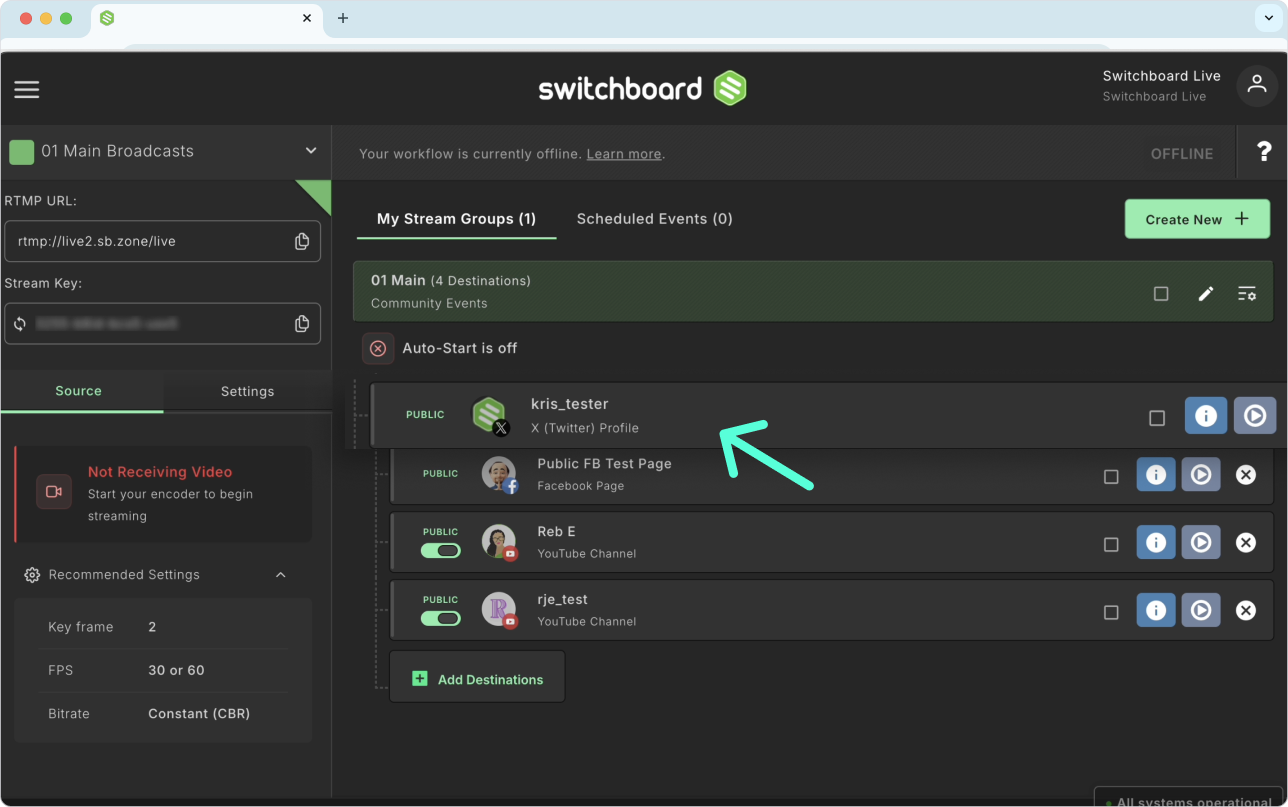
Task: Remove the Reb E destination
Action: (x=1246, y=542)
